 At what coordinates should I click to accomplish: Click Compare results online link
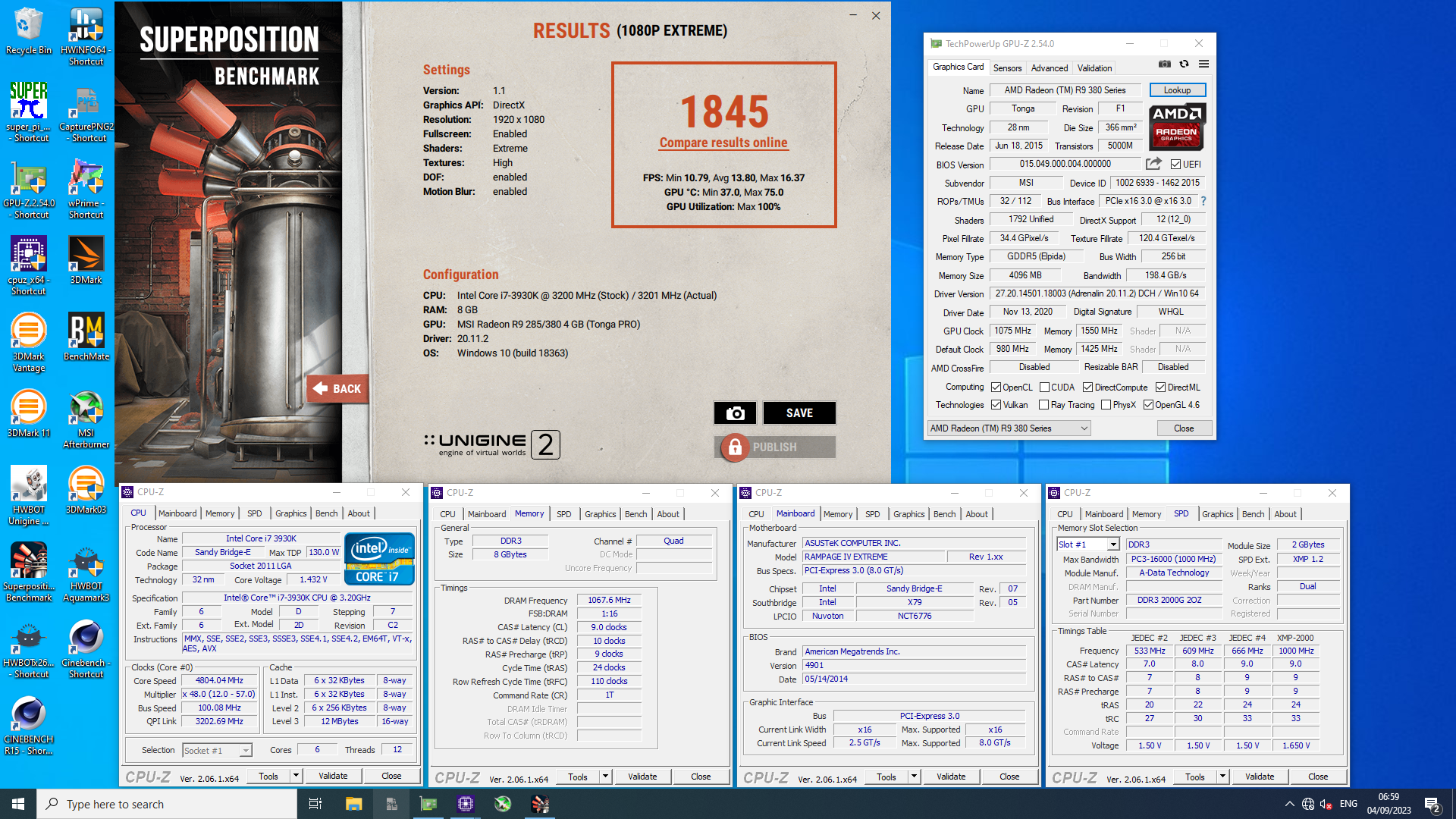723,143
